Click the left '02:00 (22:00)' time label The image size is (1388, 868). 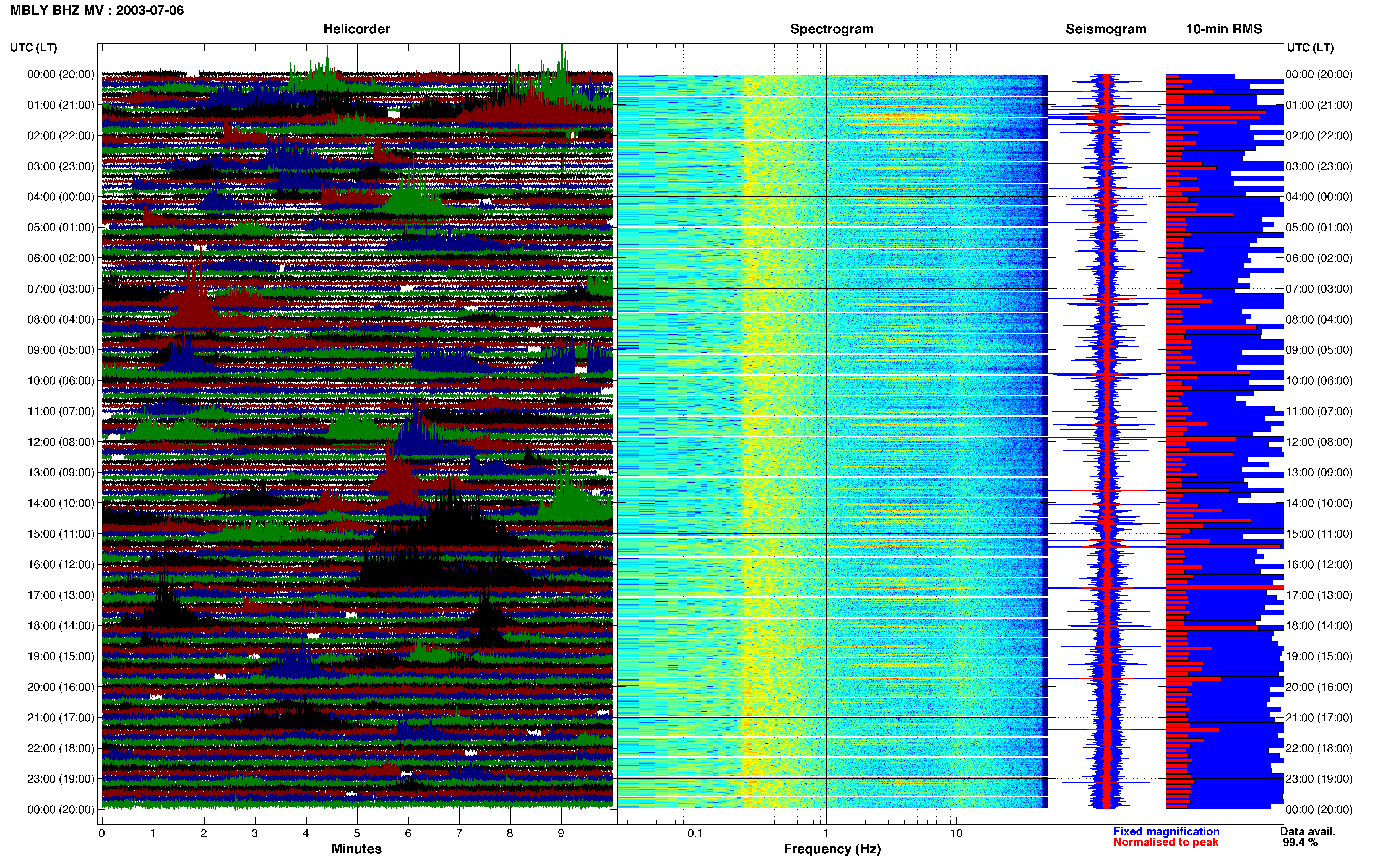point(61,135)
